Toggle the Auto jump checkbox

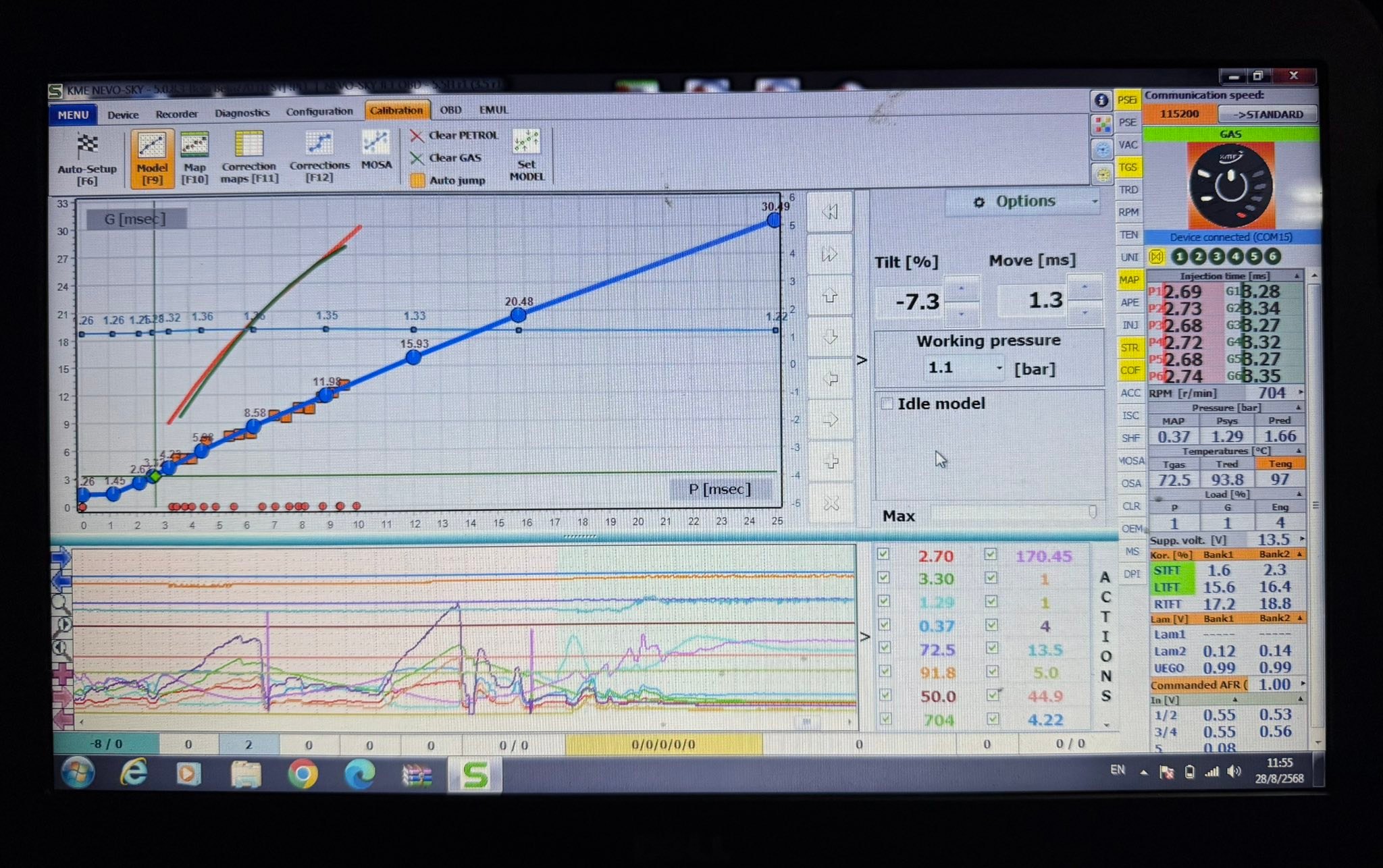(x=417, y=180)
